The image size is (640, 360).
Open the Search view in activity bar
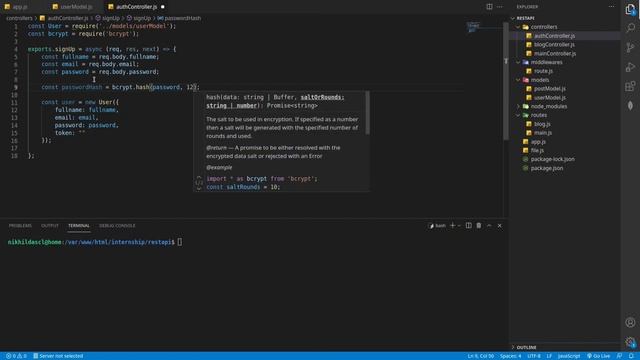click(630, 28)
